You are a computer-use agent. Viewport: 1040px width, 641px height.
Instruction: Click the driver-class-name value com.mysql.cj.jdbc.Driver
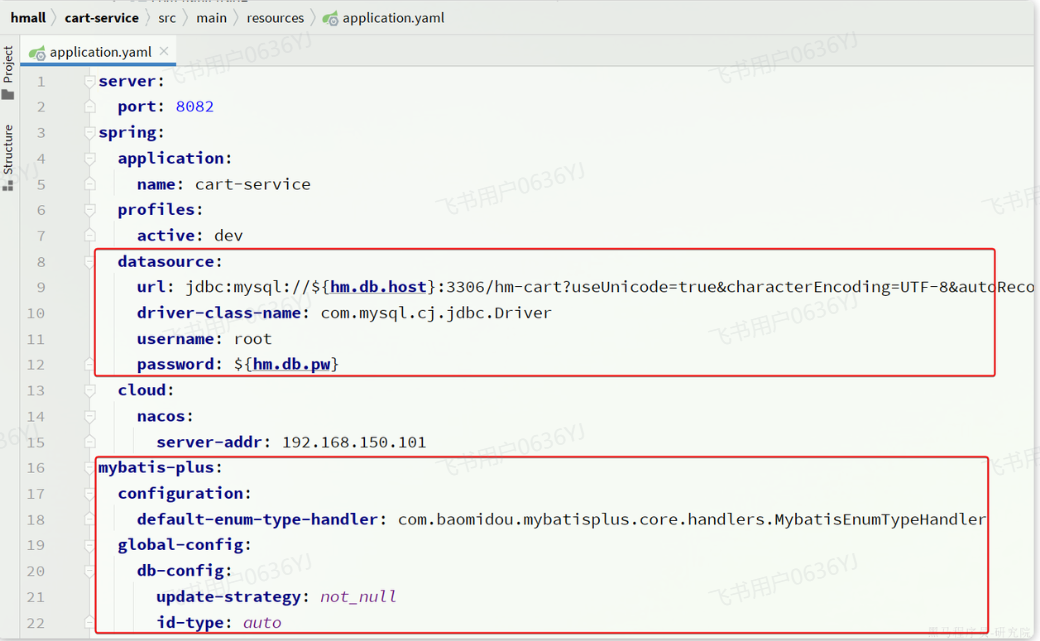(436, 313)
